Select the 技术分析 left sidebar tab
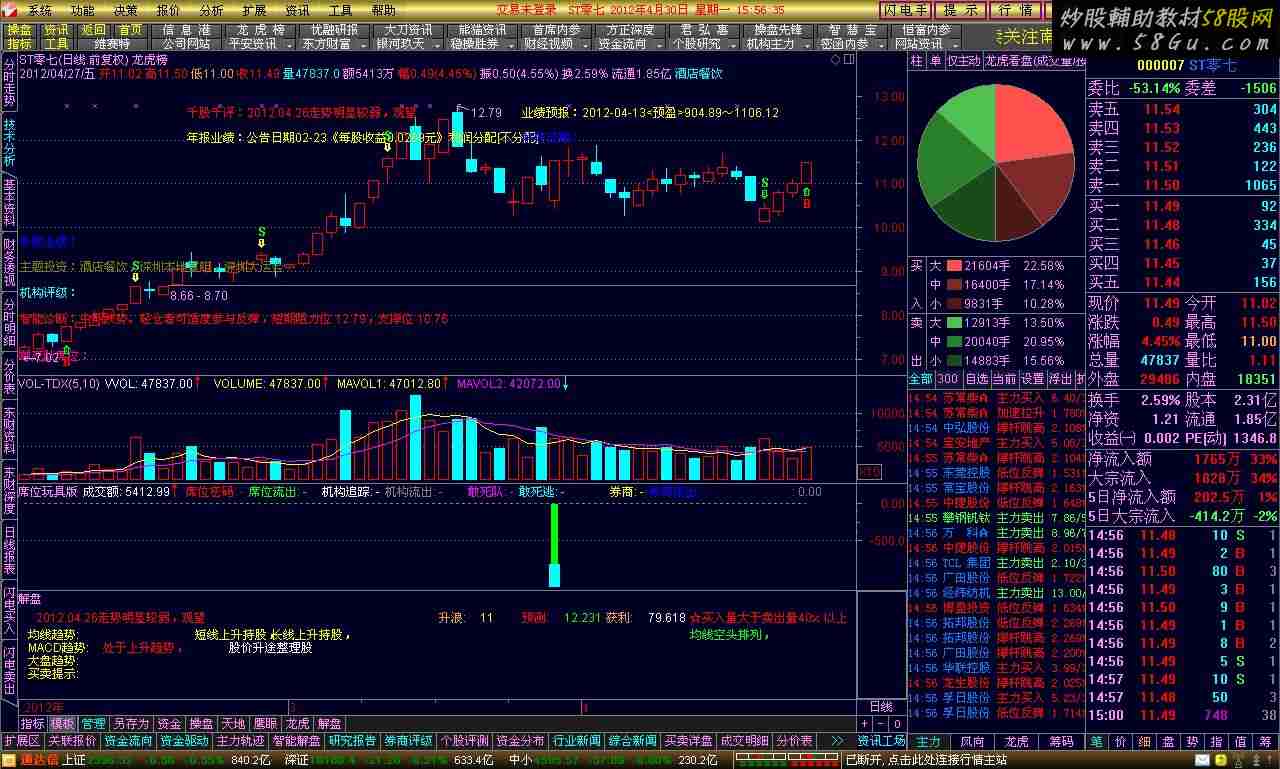The width and height of the screenshot is (1280, 769). pos(9,142)
